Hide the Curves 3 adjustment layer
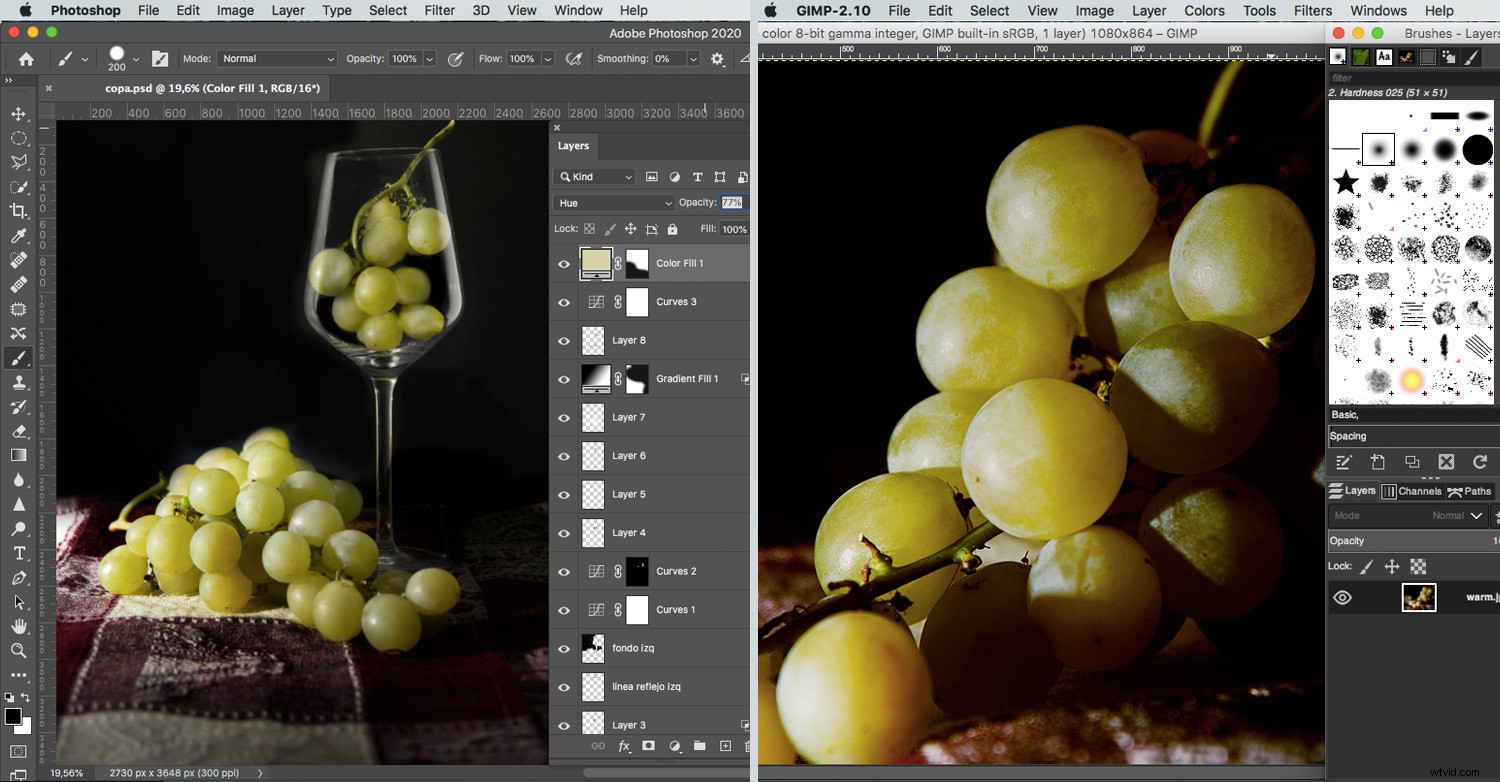The width and height of the screenshot is (1500, 782). (563, 301)
